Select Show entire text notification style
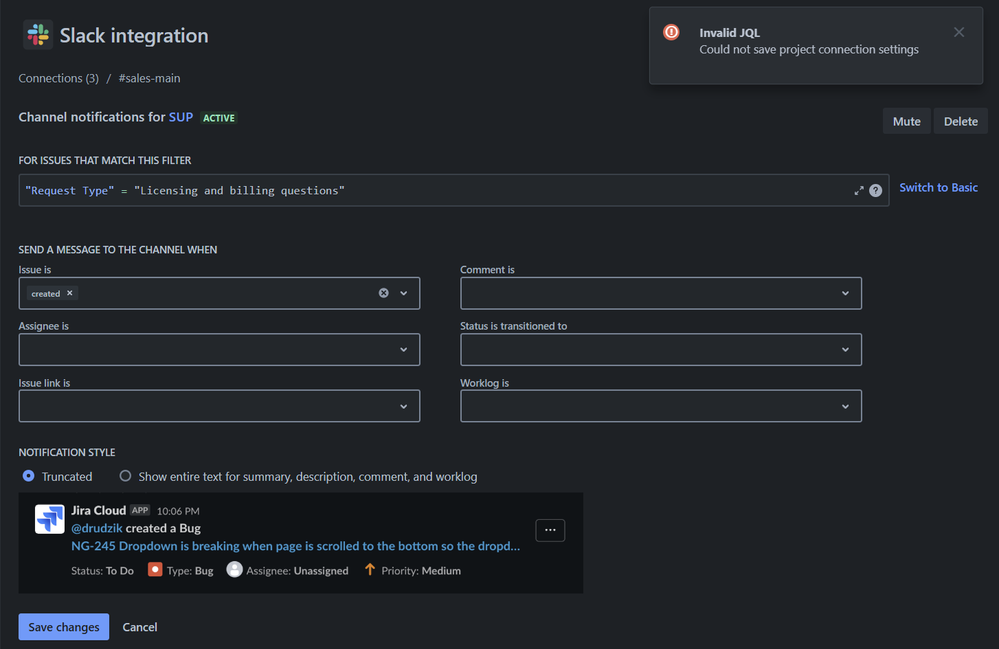This screenshot has width=999, height=649. pos(126,476)
